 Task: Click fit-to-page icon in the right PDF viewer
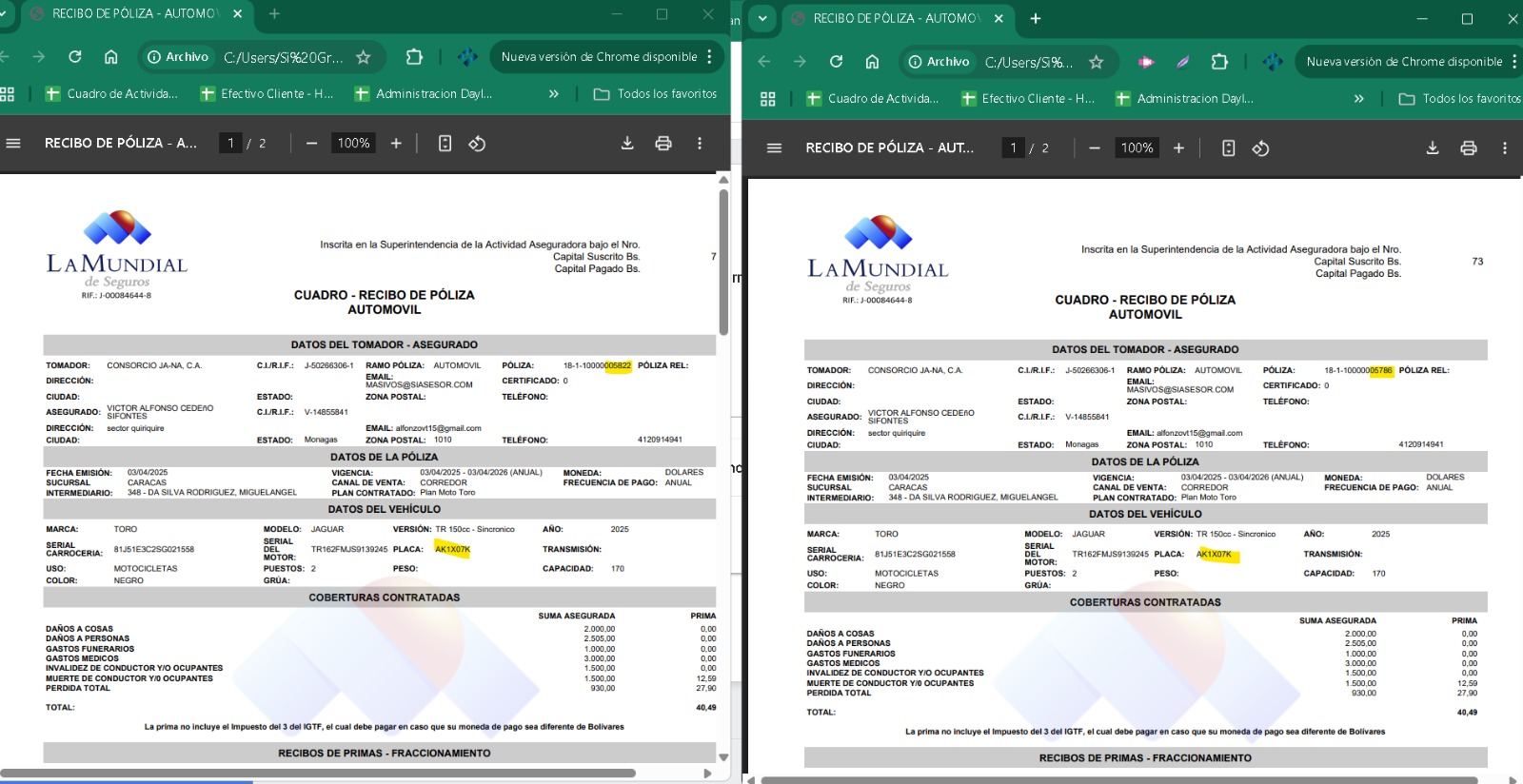pyautogui.click(x=1228, y=148)
